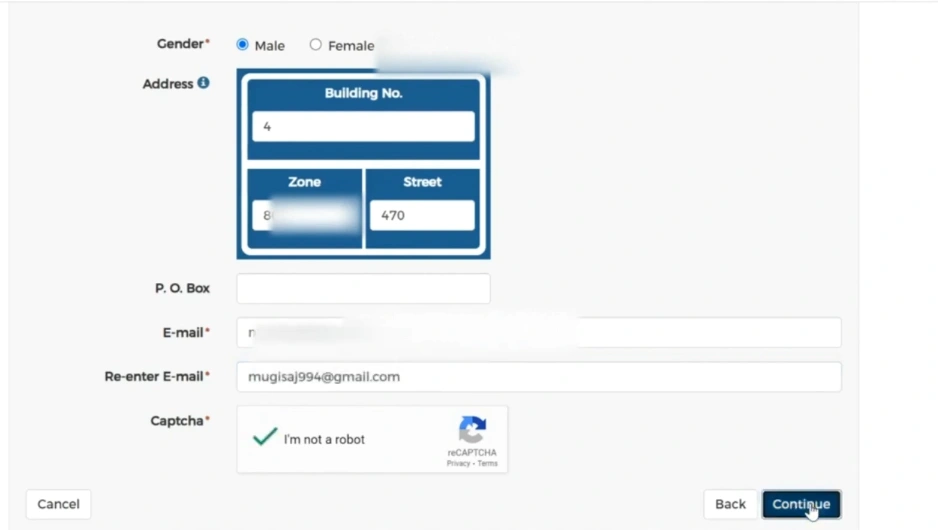Focus the E-mail input field
Screen dimensions: 938x530
point(539,332)
